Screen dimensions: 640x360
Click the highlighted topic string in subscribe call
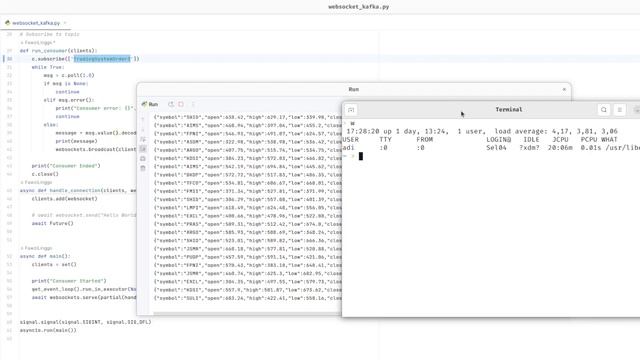point(102,59)
